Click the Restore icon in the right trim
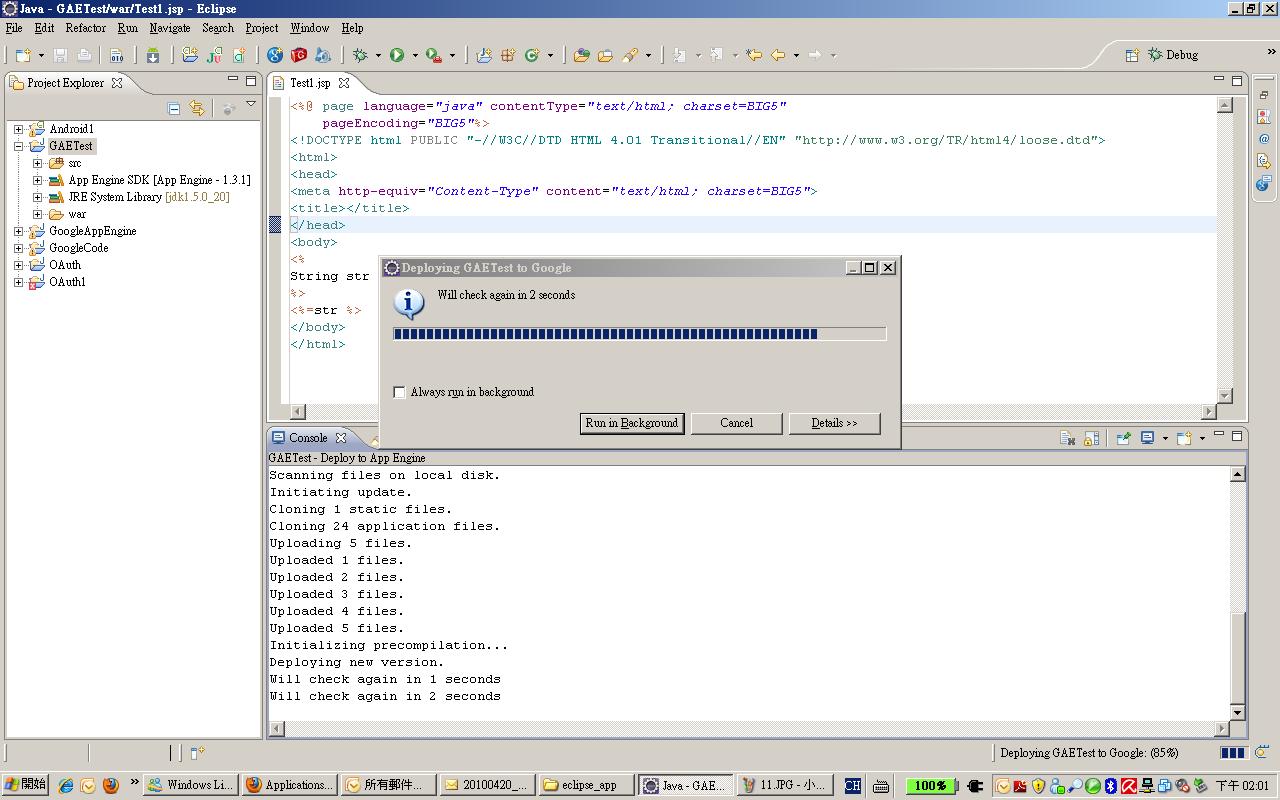The image size is (1280, 800). click(x=1264, y=94)
